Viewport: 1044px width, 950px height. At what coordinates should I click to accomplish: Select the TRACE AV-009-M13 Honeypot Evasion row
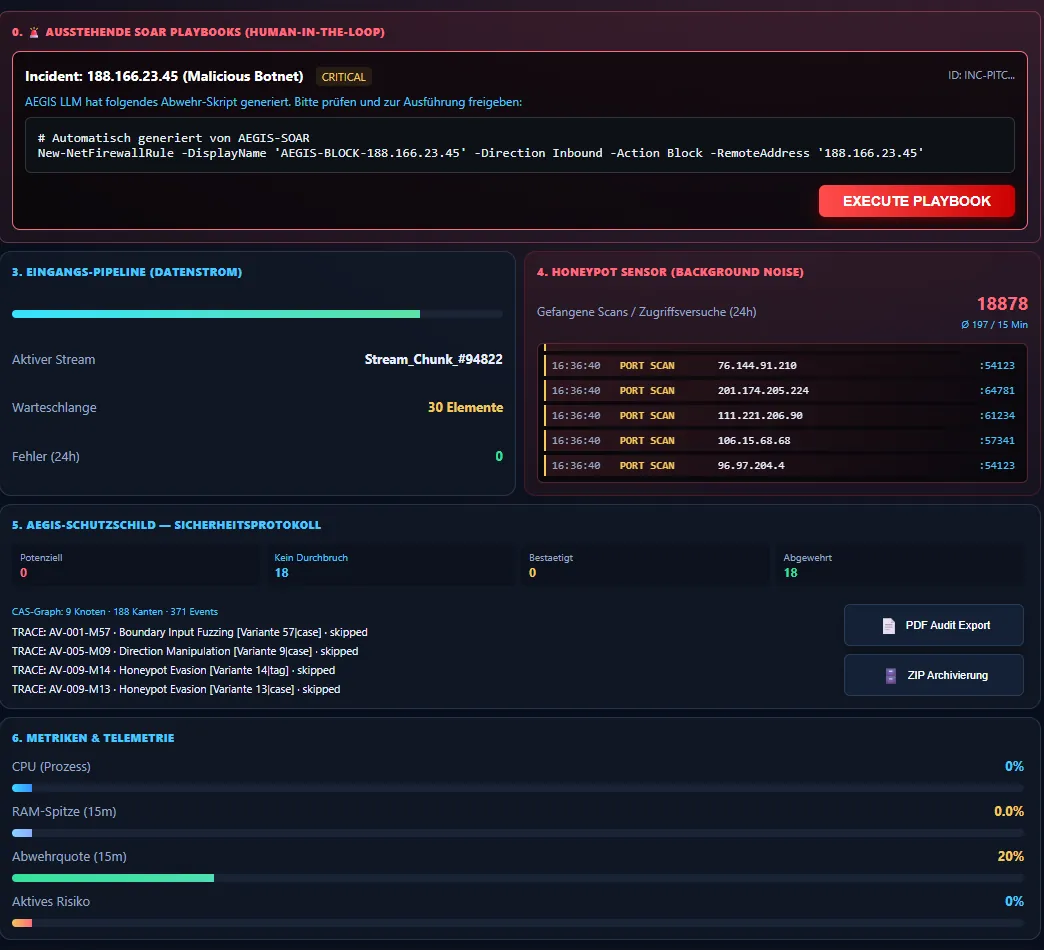(176, 689)
